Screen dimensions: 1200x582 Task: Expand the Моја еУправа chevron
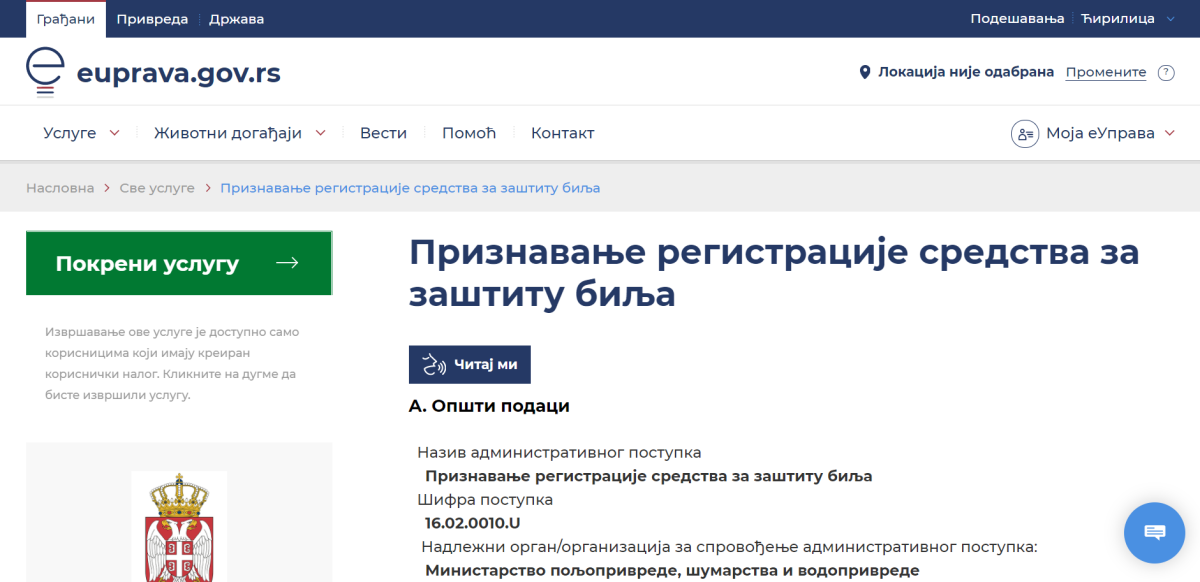point(1170,133)
